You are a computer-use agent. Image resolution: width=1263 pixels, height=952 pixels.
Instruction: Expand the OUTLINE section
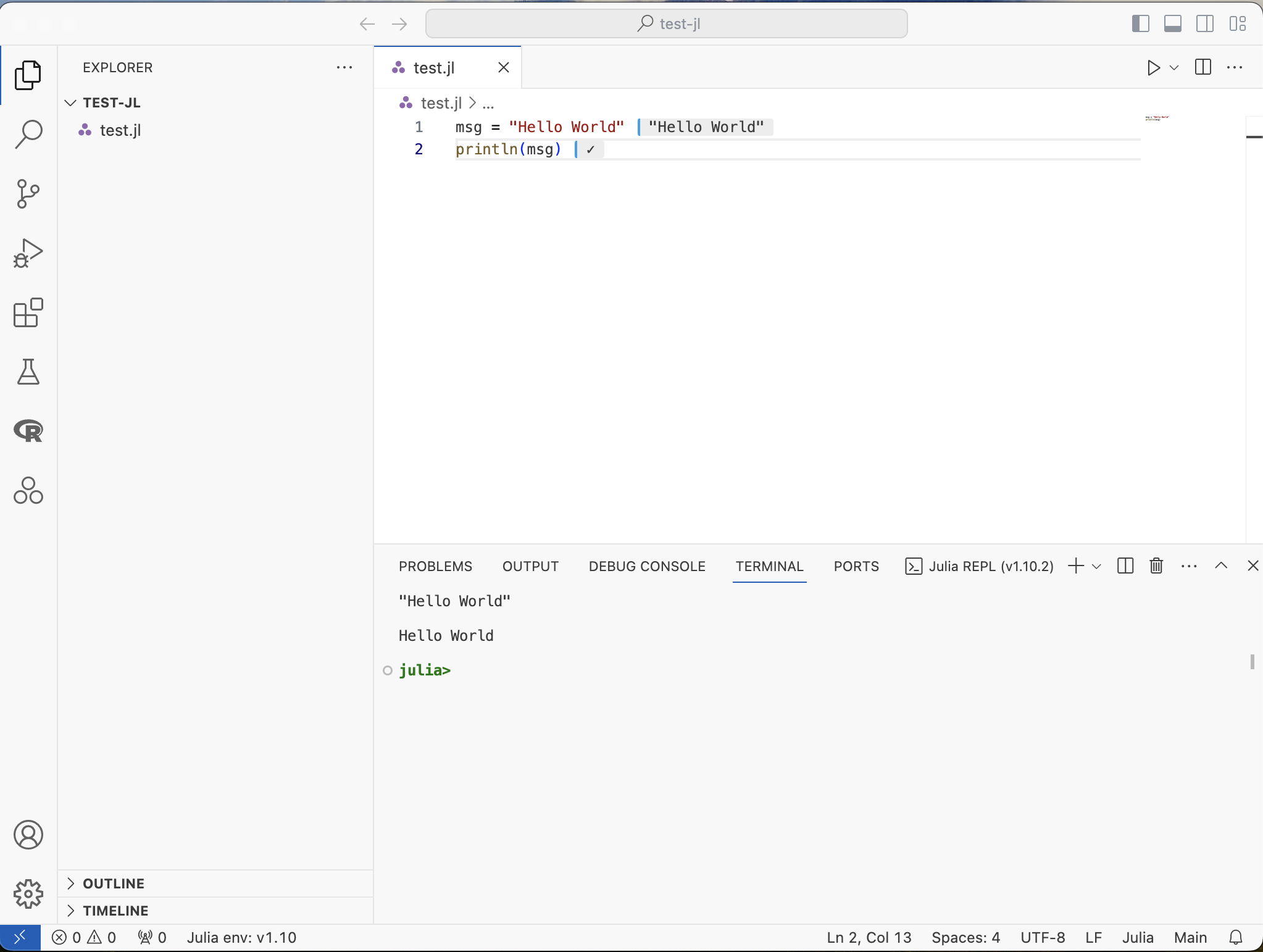click(x=114, y=883)
